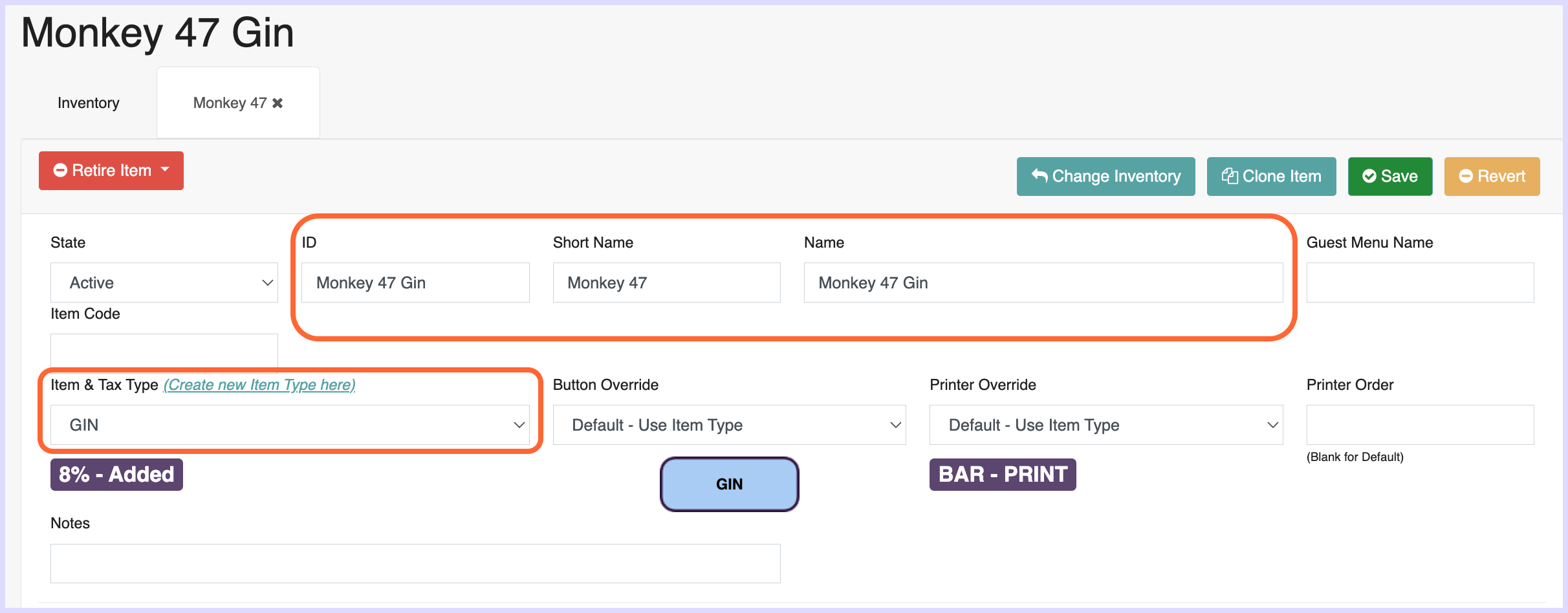Click the Printer Order input field
Viewport: 1568px width, 613px height.
1420,425
